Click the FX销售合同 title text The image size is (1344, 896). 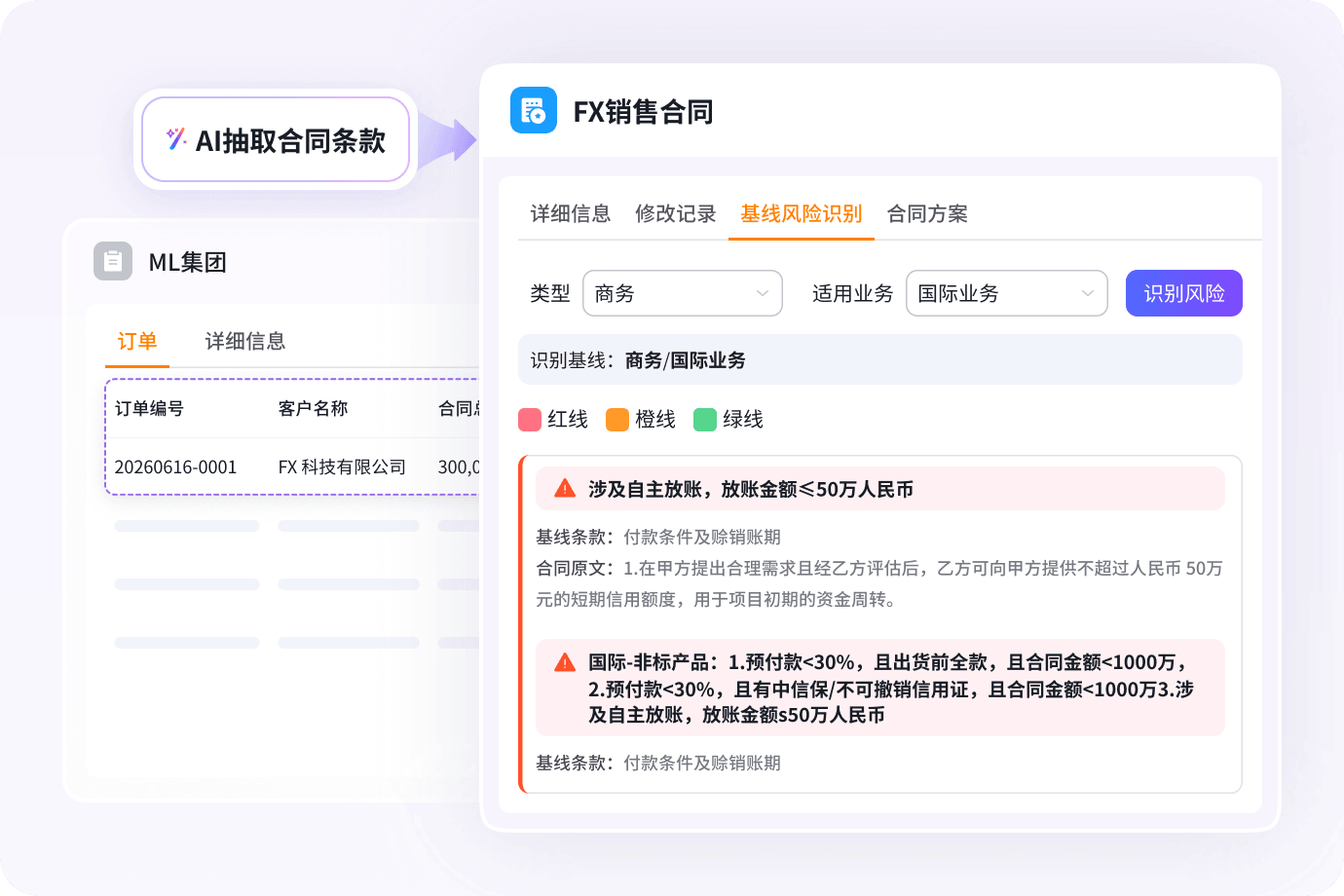643,112
